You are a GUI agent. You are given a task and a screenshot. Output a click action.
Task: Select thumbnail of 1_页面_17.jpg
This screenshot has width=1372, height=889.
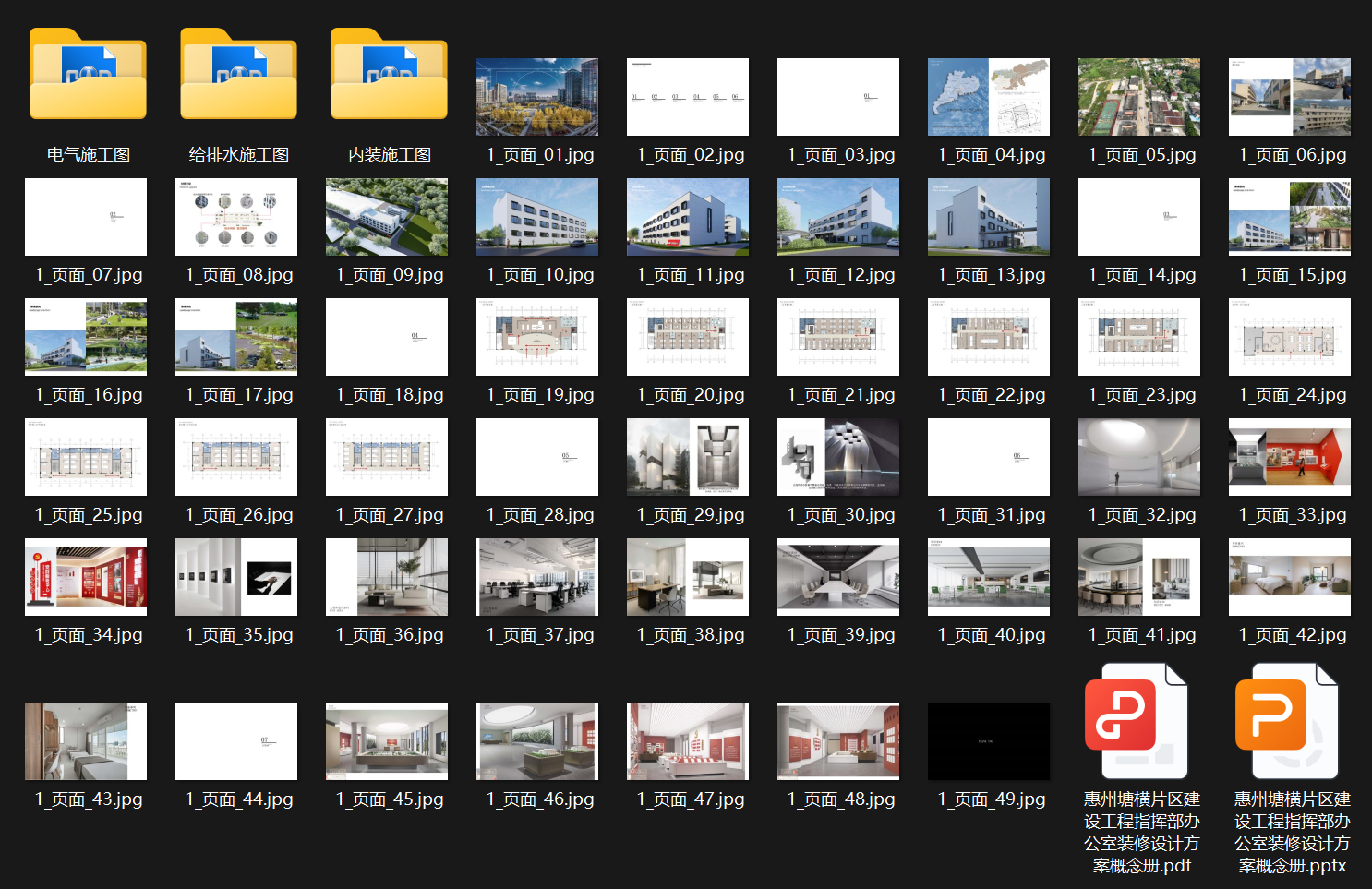point(236,337)
